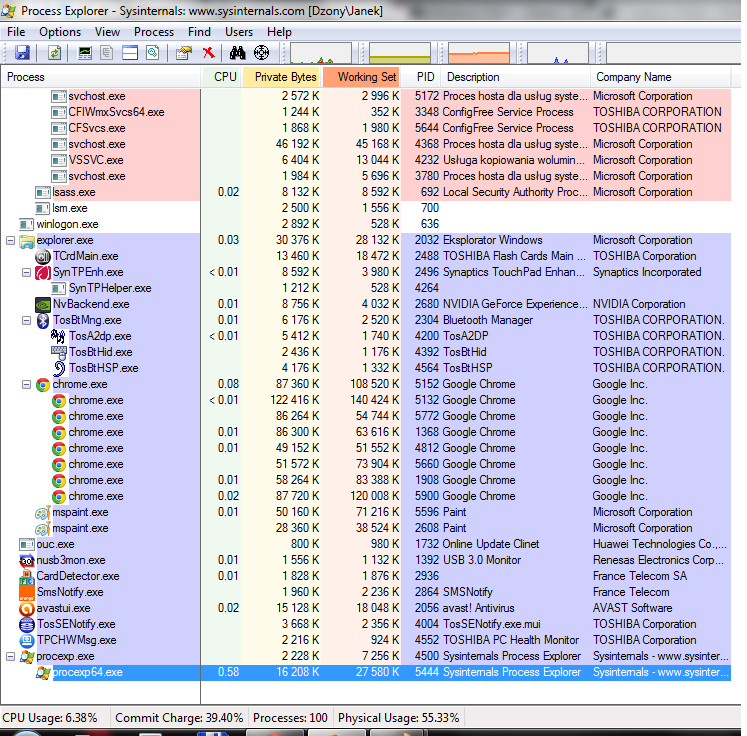Sort by the Process column header
Viewport: 747px width, 736px height.
tap(101, 77)
